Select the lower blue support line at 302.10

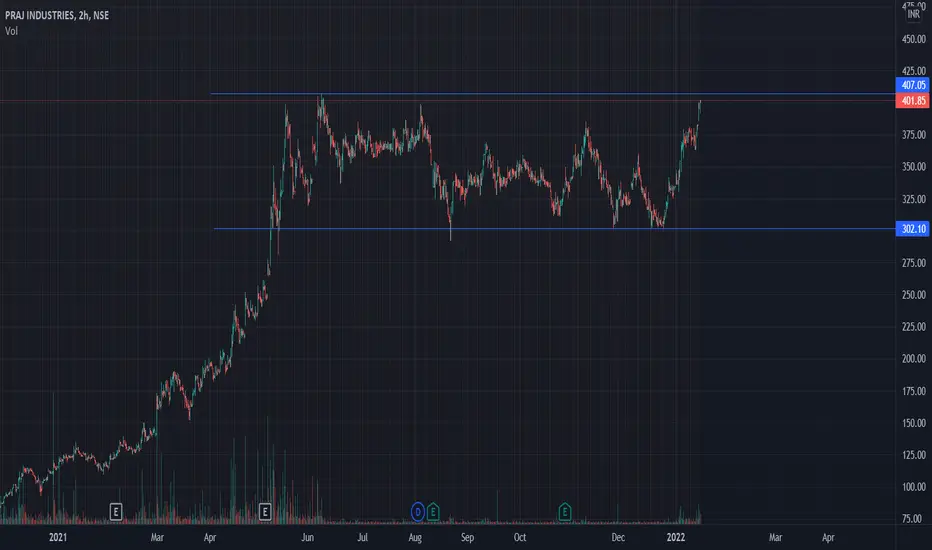coord(555,229)
